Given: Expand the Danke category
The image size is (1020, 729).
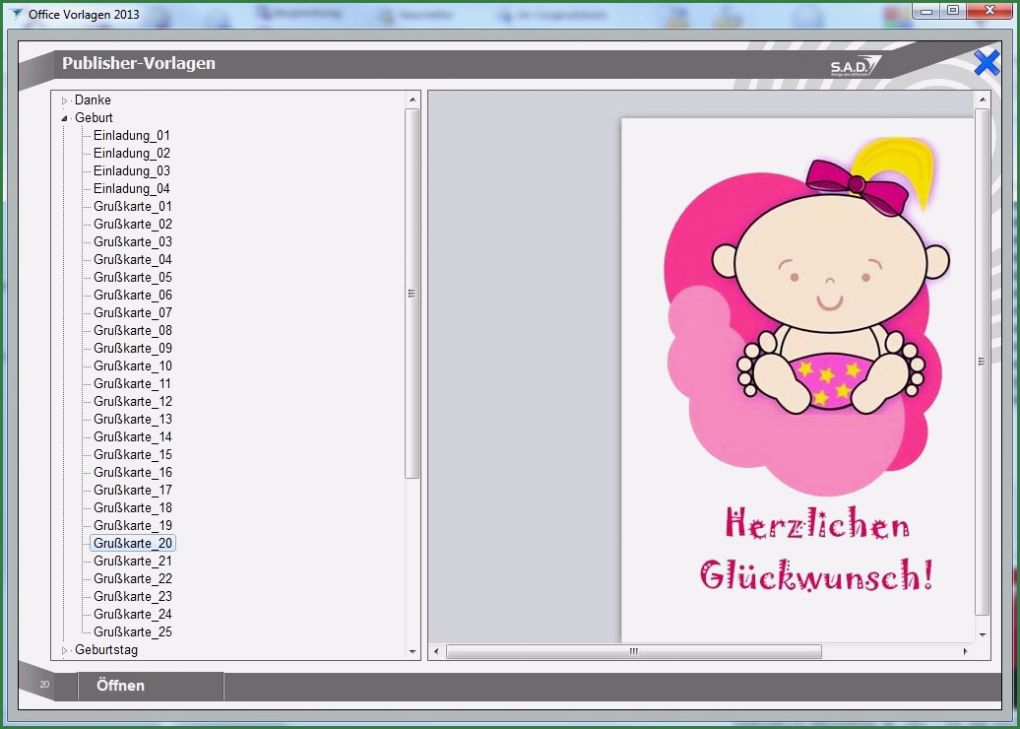Looking at the screenshot, I should (x=63, y=100).
